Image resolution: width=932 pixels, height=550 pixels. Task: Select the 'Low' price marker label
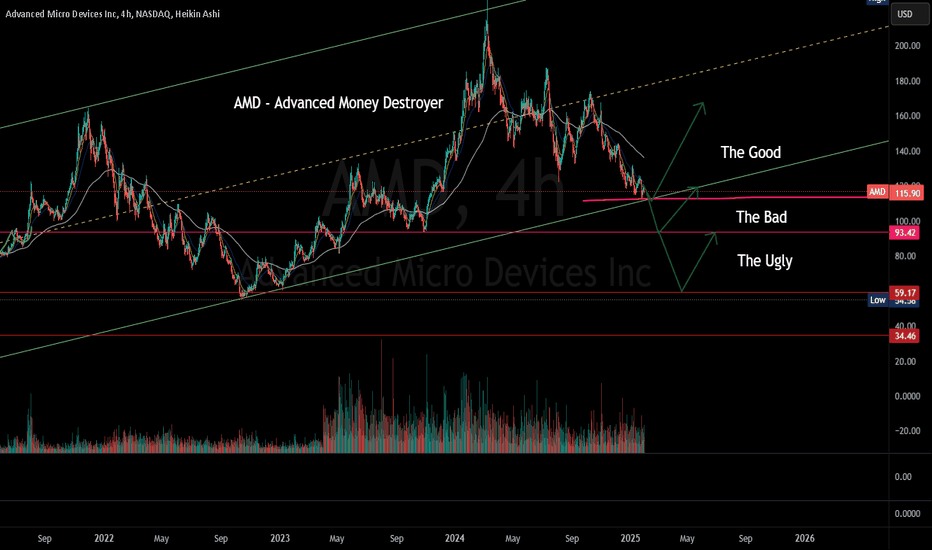click(x=878, y=300)
